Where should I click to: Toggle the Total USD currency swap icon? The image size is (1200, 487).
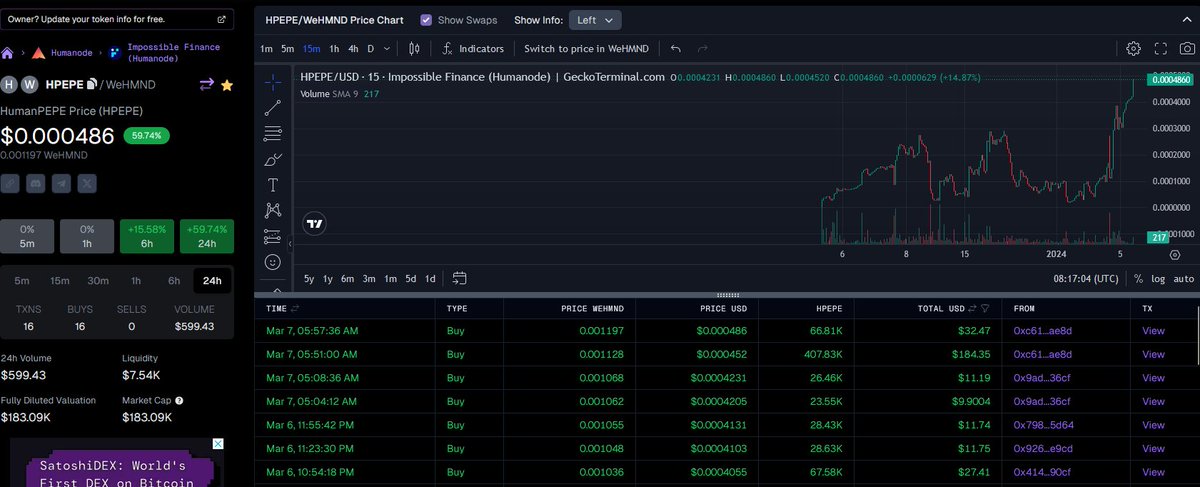971,308
